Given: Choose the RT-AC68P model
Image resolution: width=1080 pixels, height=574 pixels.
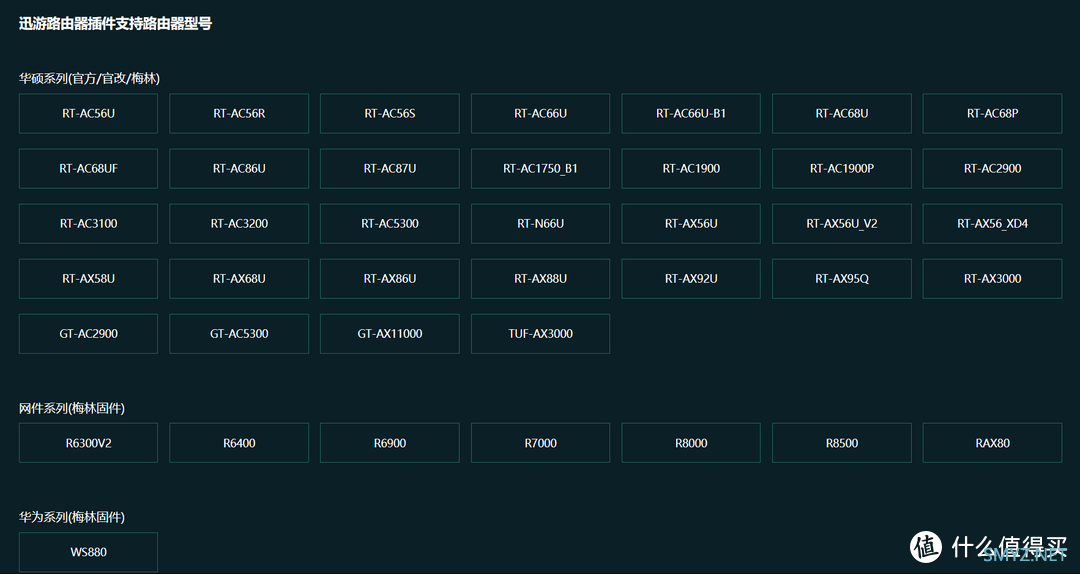Looking at the screenshot, I should click(x=993, y=114).
